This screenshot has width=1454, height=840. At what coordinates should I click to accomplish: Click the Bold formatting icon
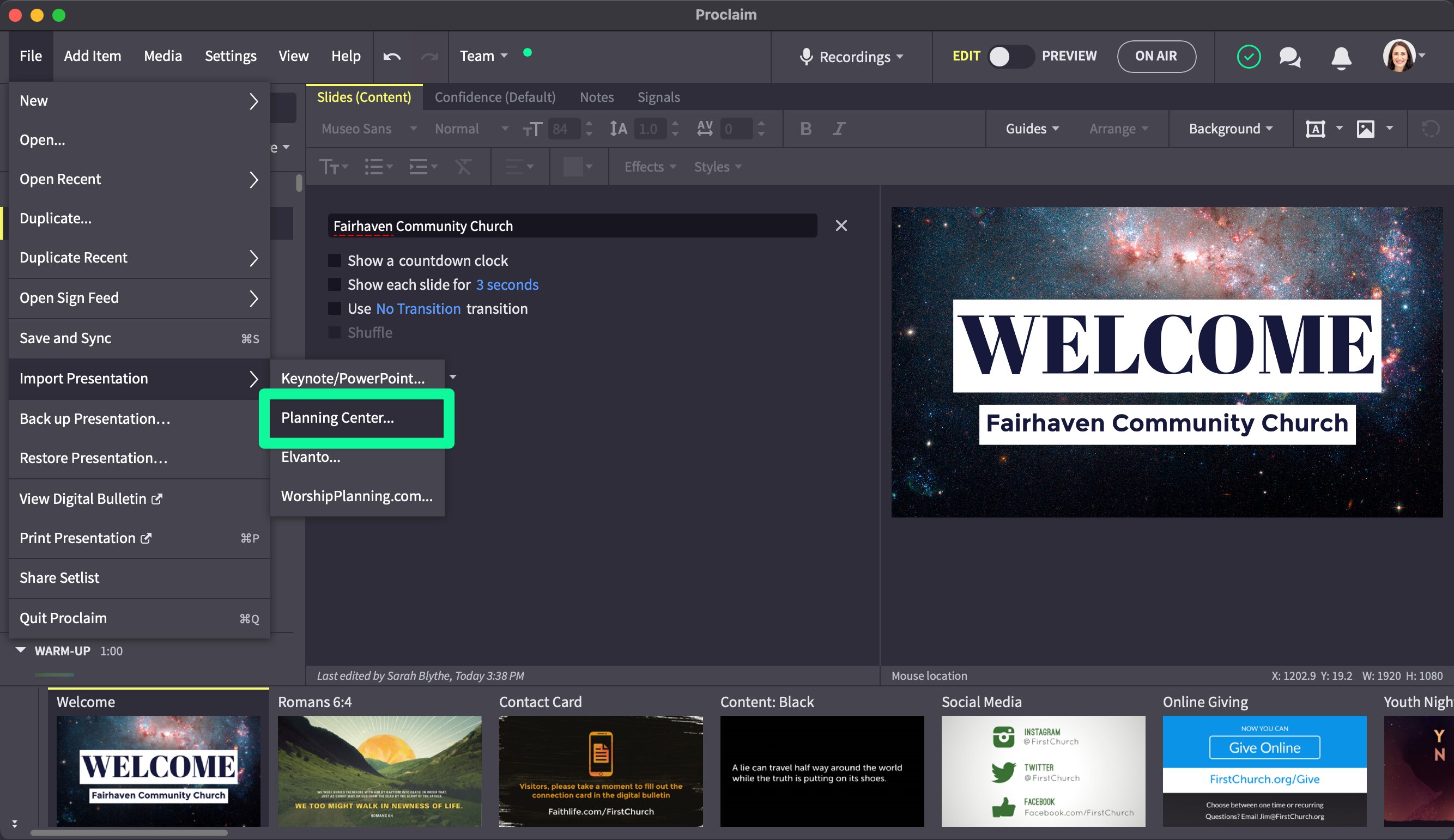(x=805, y=129)
